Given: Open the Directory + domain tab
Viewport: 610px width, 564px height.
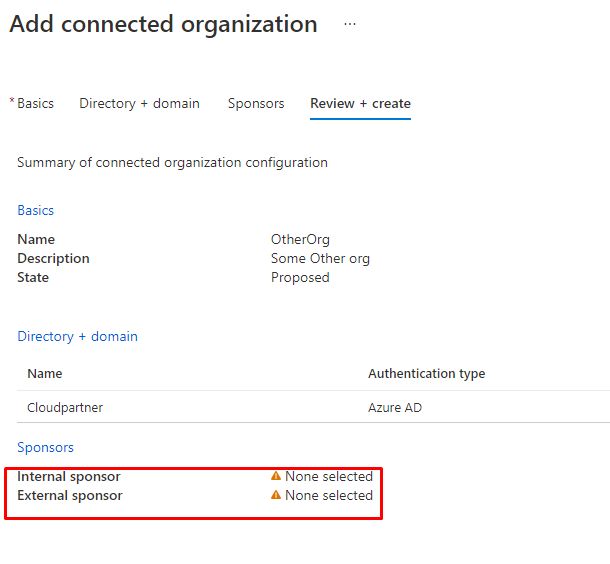Looking at the screenshot, I should click(139, 103).
